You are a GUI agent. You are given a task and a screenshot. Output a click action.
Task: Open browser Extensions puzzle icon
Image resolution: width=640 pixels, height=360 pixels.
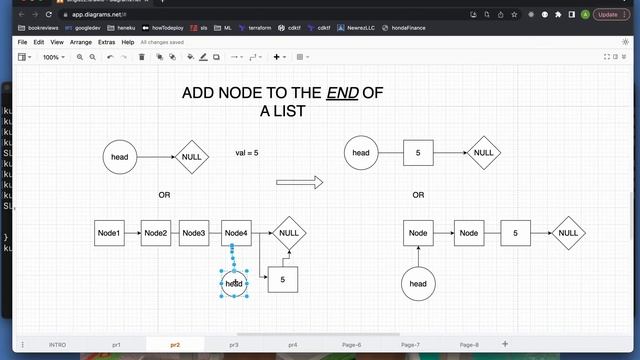click(x=558, y=14)
